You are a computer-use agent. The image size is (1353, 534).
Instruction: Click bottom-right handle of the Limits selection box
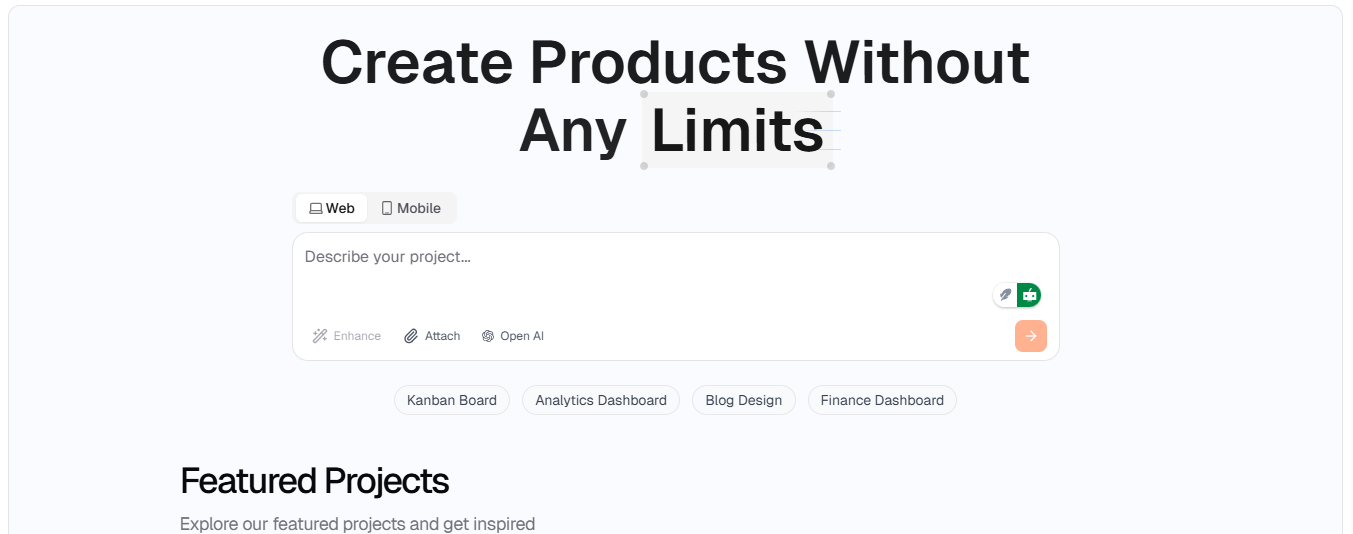[x=831, y=166]
